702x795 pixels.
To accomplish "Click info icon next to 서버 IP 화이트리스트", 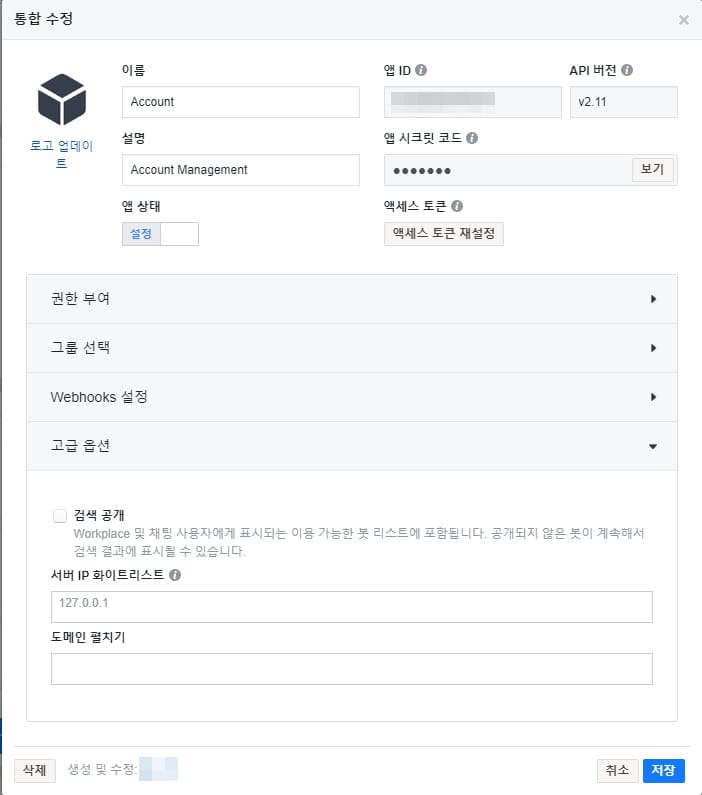I will [x=175, y=575].
